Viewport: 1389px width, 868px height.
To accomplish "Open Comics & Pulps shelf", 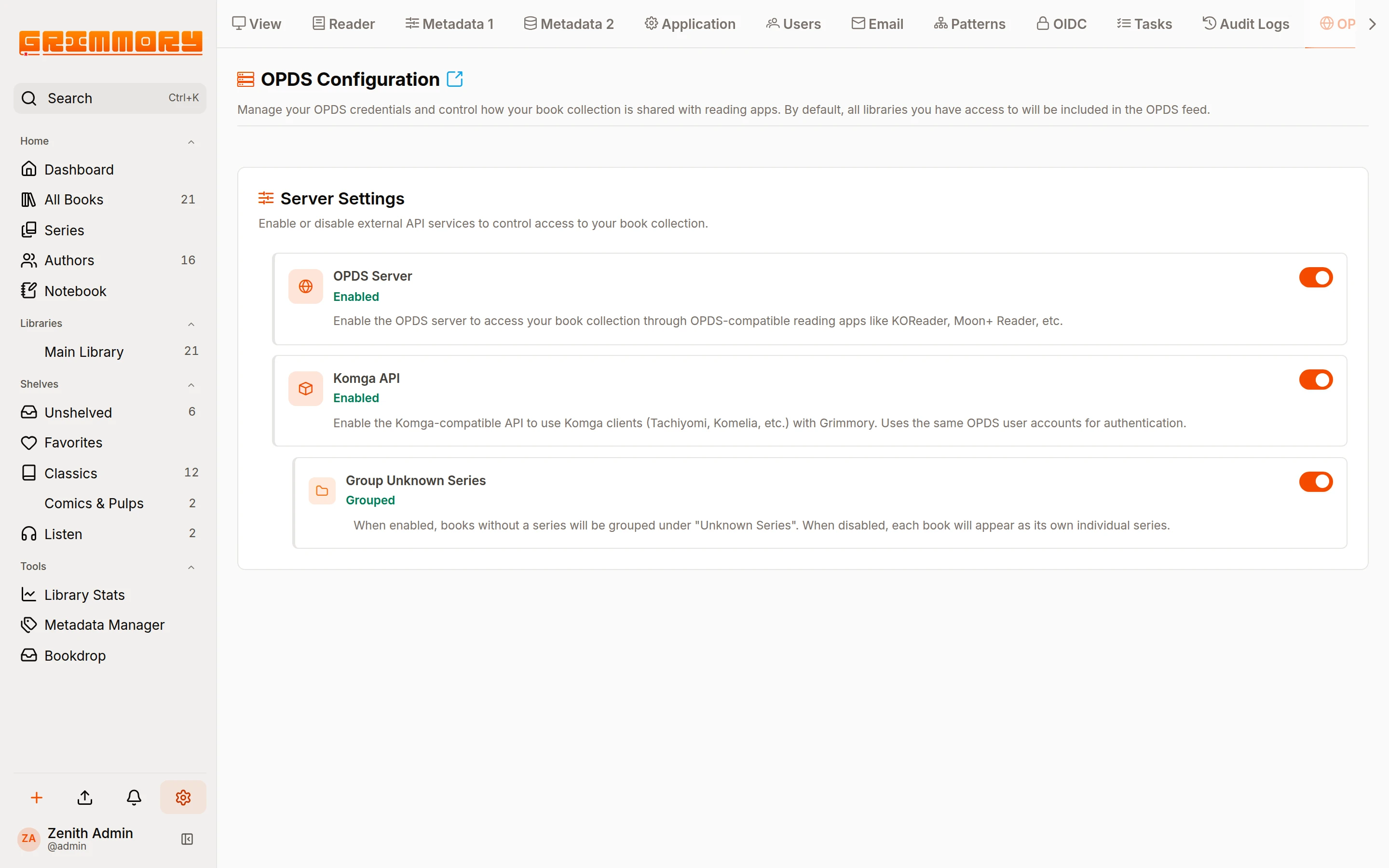I will click(109, 503).
